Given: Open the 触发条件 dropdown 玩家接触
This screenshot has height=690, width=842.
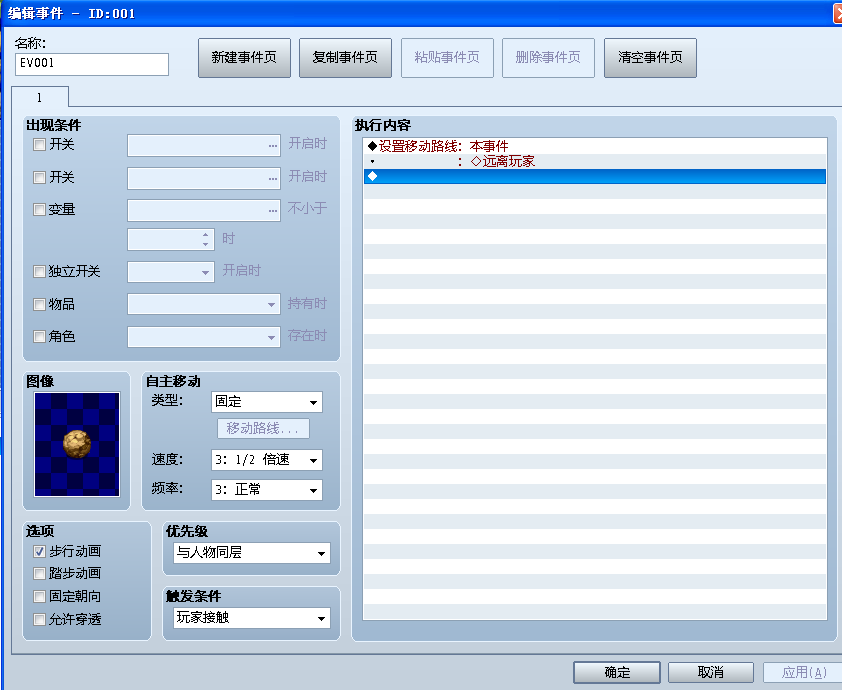Looking at the screenshot, I should pos(252,618).
